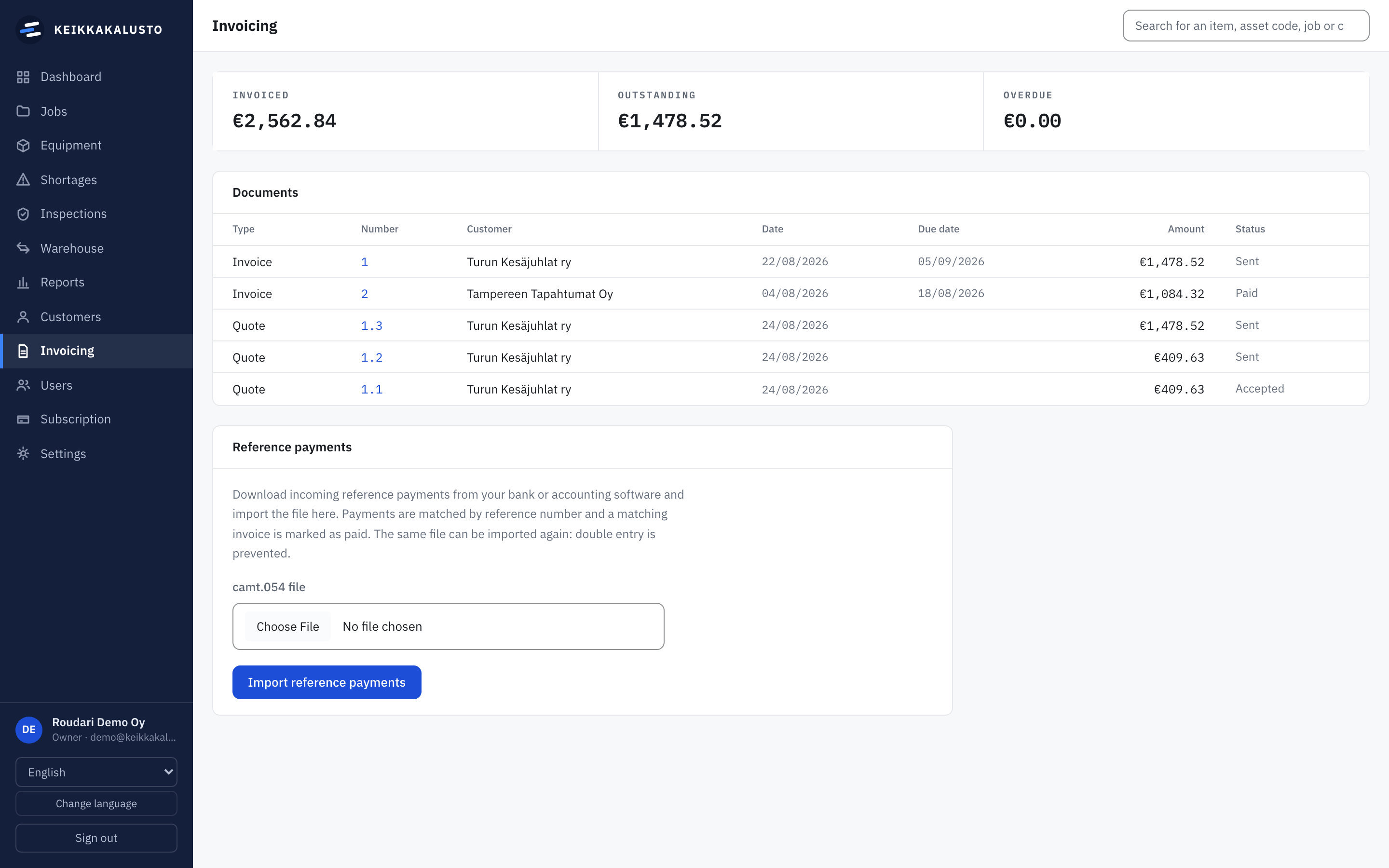Click the 05/09/2026 due date cell

(951, 262)
